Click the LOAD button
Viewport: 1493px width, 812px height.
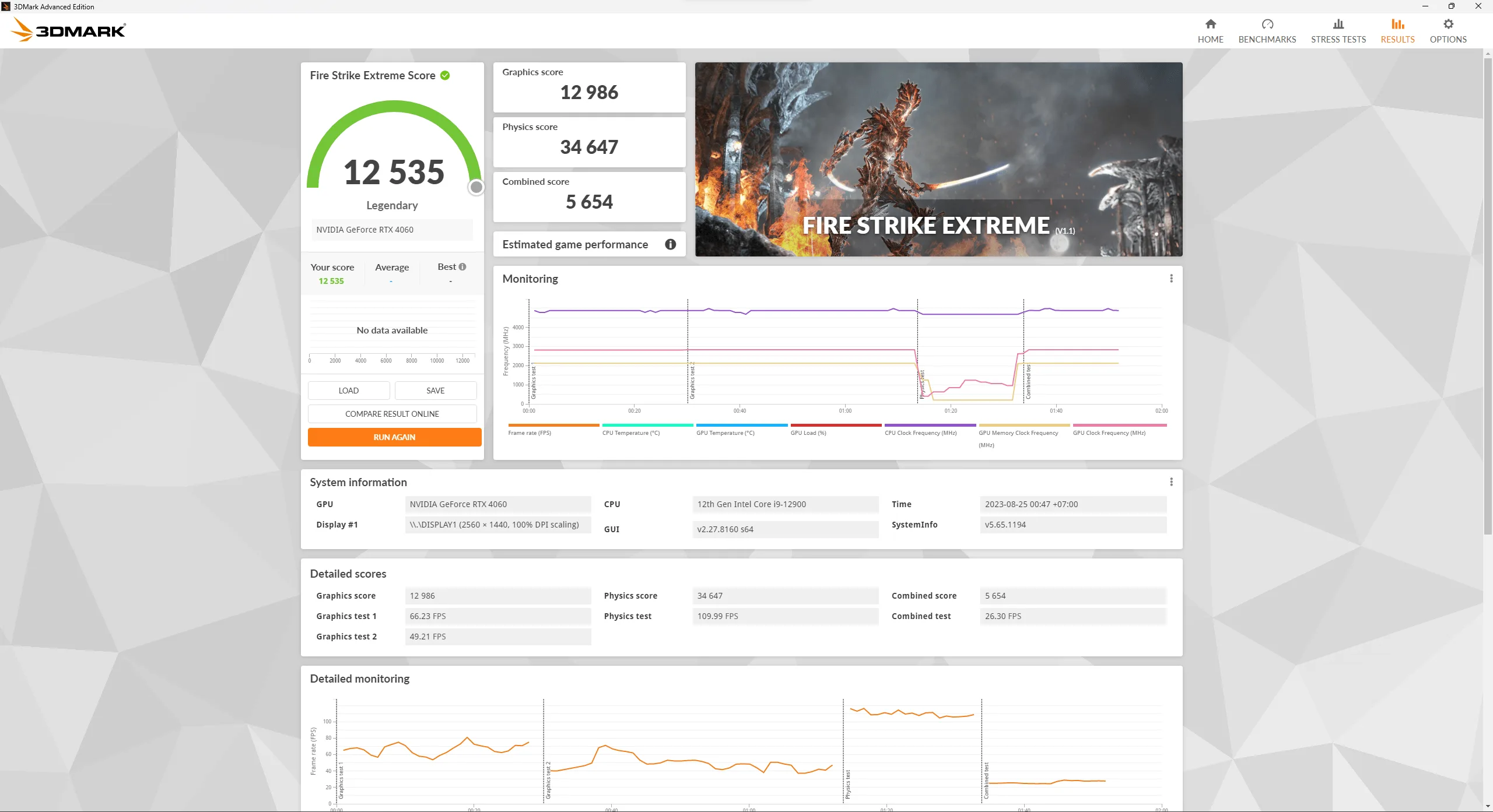tap(349, 391)
